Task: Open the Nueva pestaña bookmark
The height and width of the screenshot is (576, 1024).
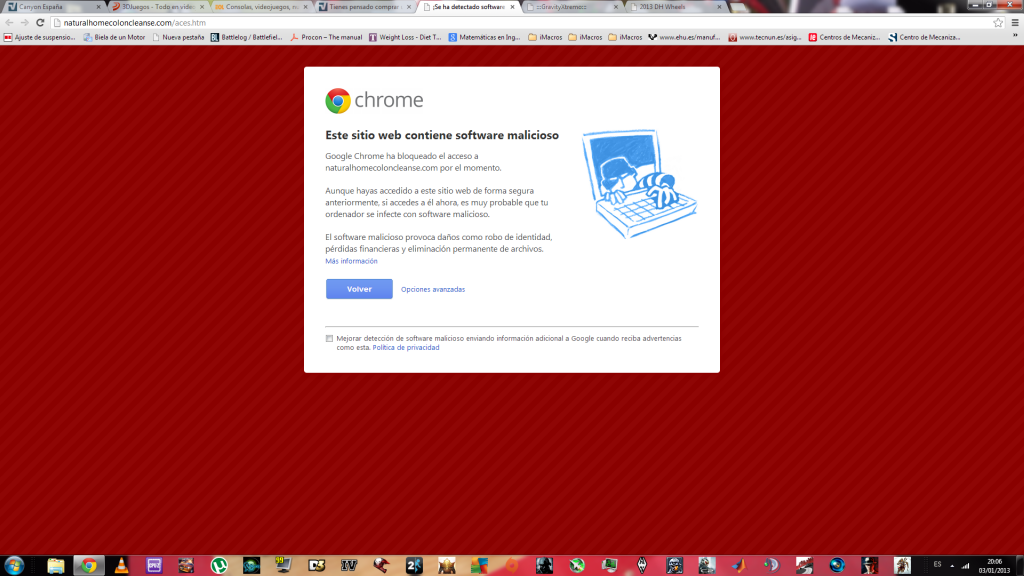Action: click(178, 37)
